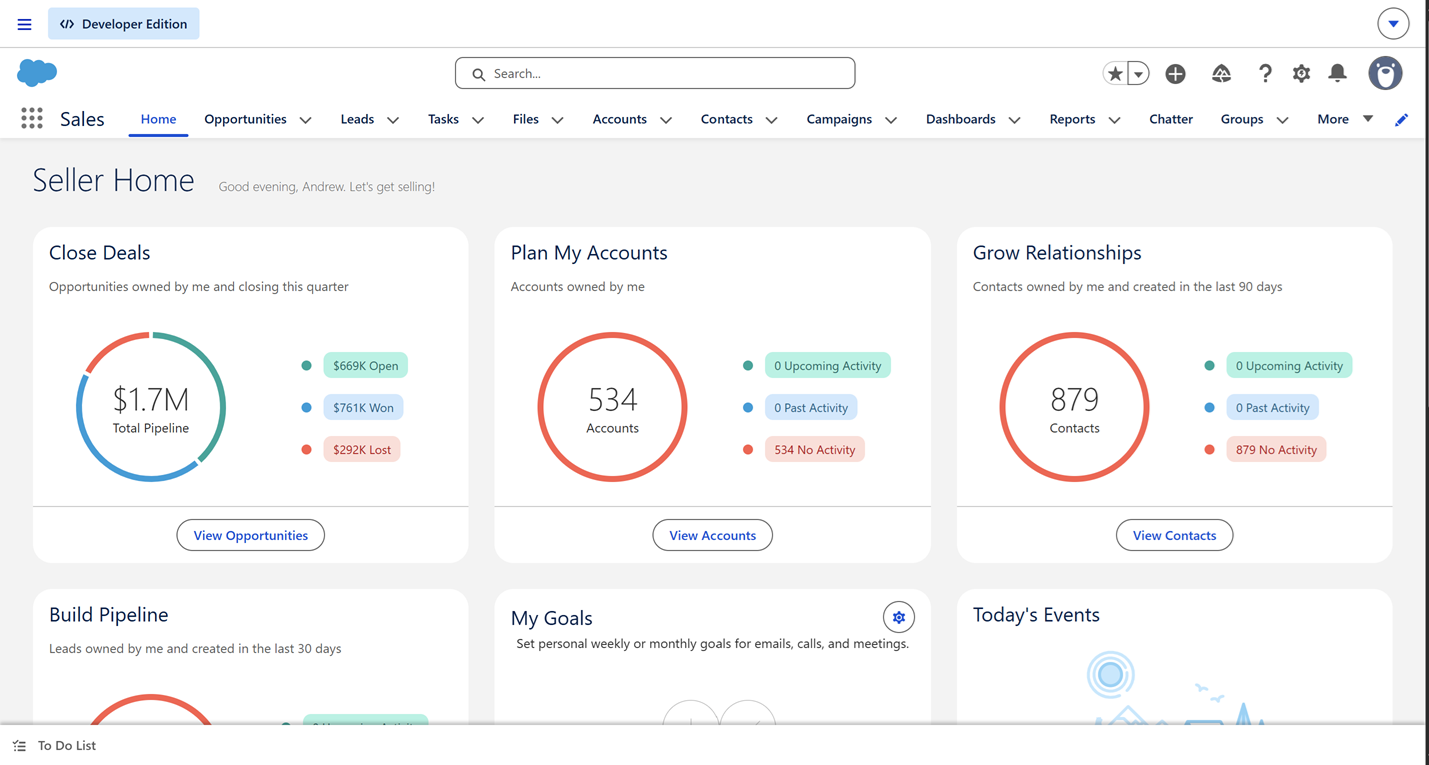This screenshot has width=1429, height=765.
Task: Open the Setup gear menu
Action: point(1301,73)
